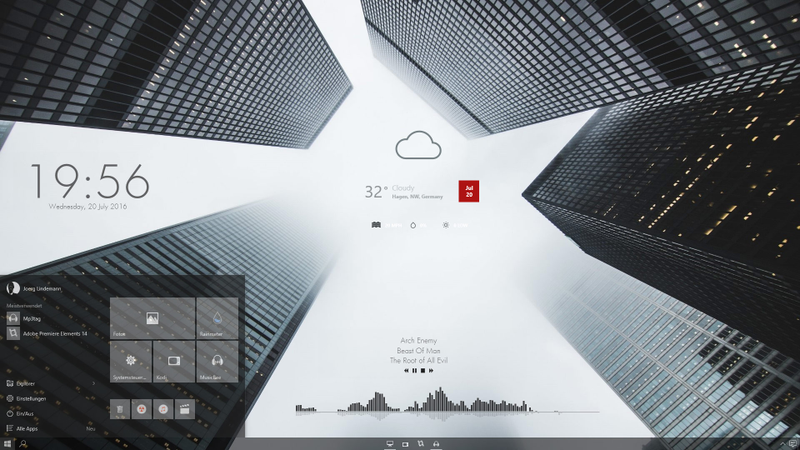
Task: Open the Fotos tile
Action: click(152, 318)
